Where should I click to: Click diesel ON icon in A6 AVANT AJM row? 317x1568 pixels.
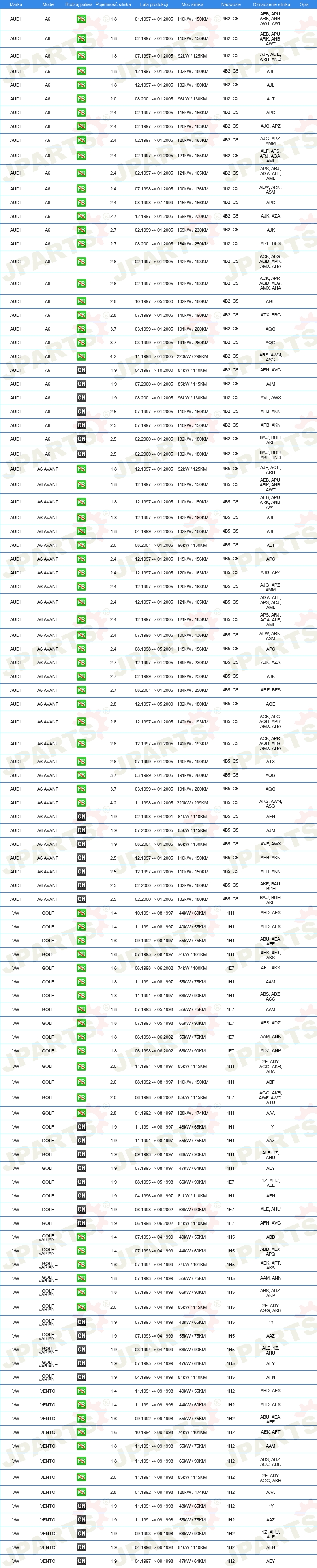81,830
